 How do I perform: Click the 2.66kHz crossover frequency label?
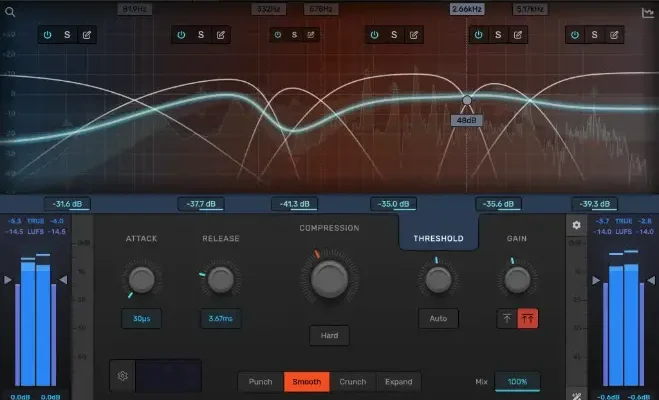(x=466, y=9)
